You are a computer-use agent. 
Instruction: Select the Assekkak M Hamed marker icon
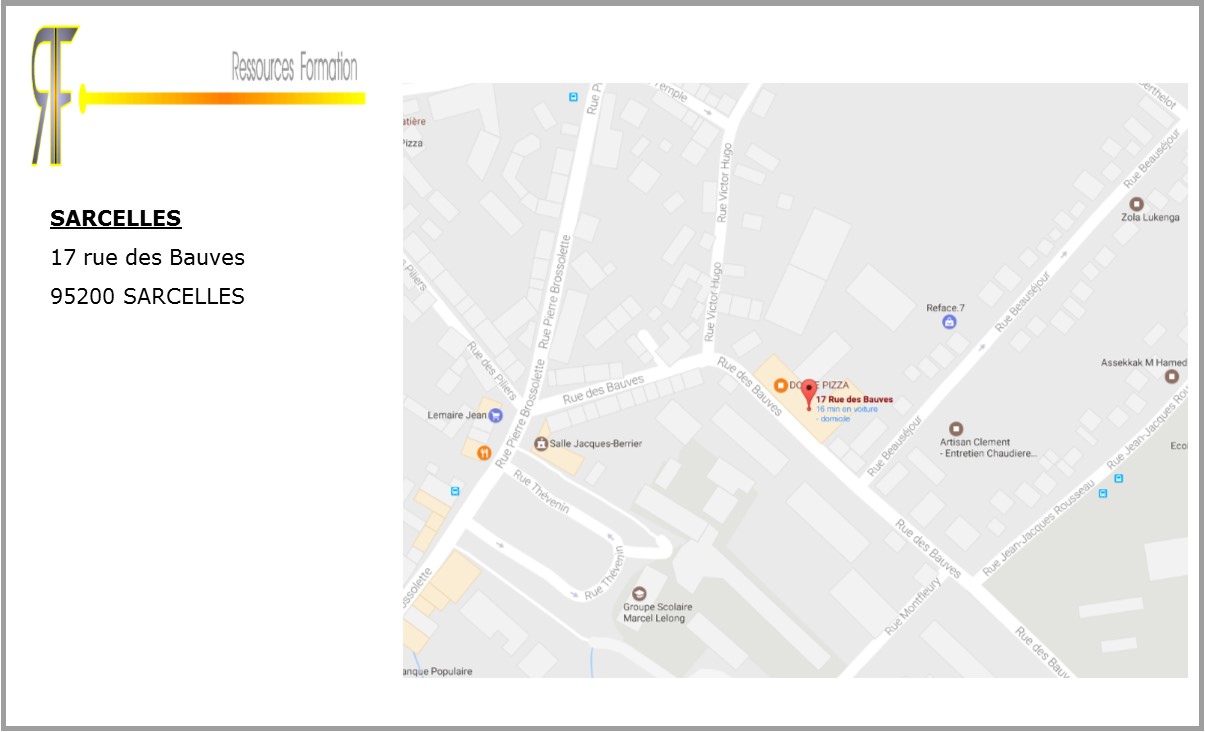1172,377
